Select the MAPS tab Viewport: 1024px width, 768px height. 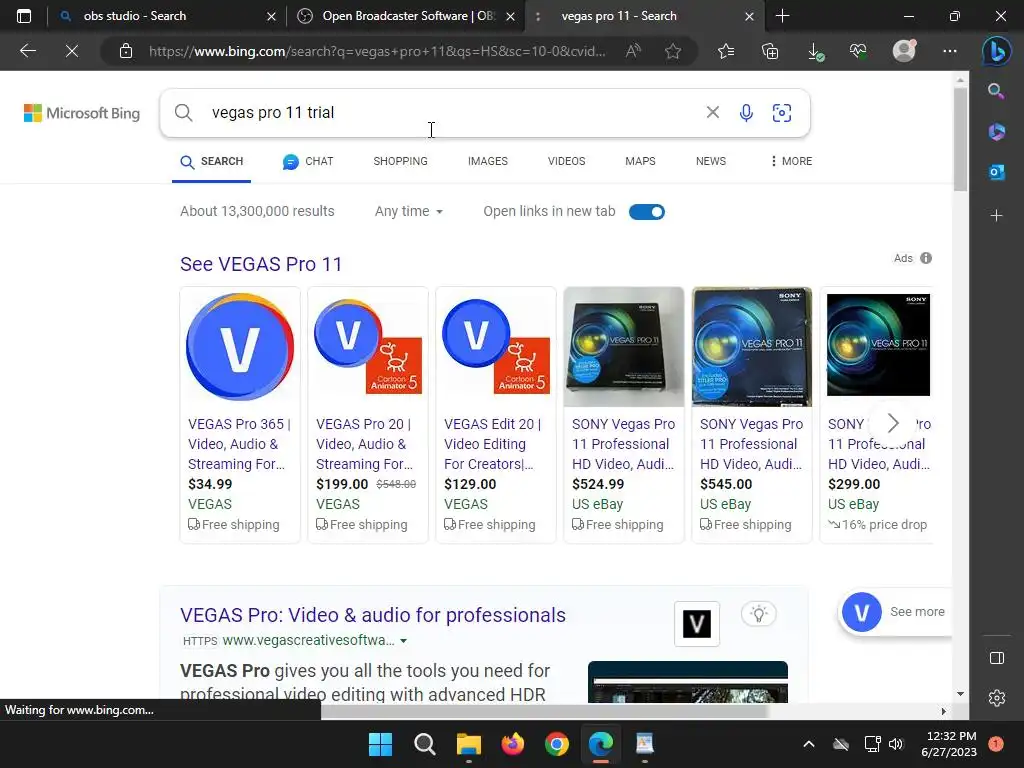coord(640,161)
